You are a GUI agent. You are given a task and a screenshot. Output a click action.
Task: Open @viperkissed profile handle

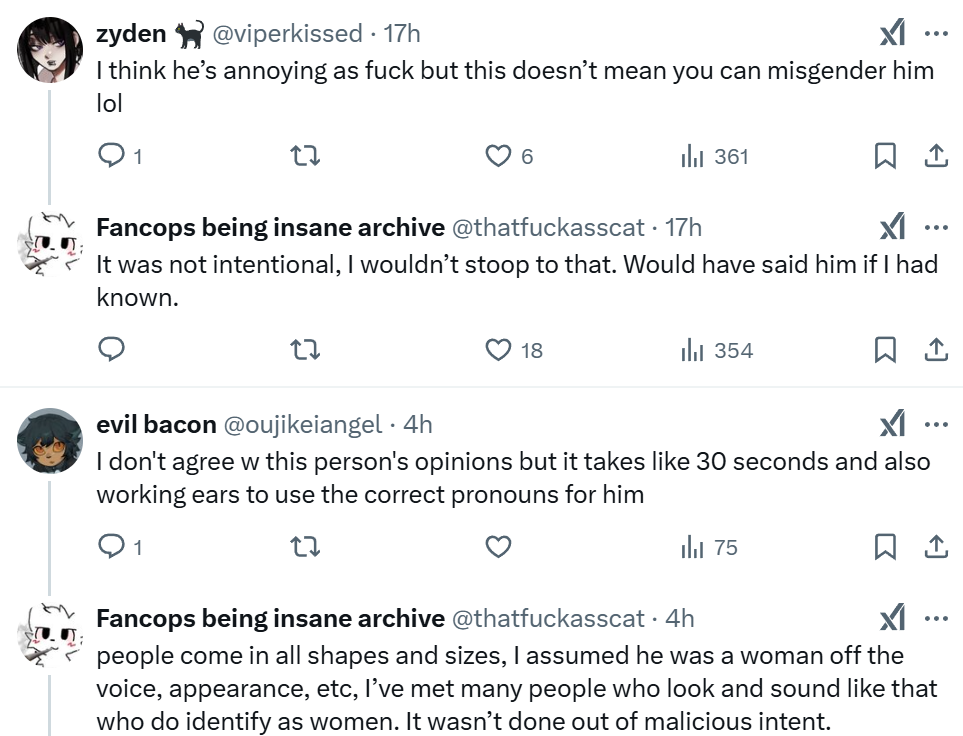point(288,34)
